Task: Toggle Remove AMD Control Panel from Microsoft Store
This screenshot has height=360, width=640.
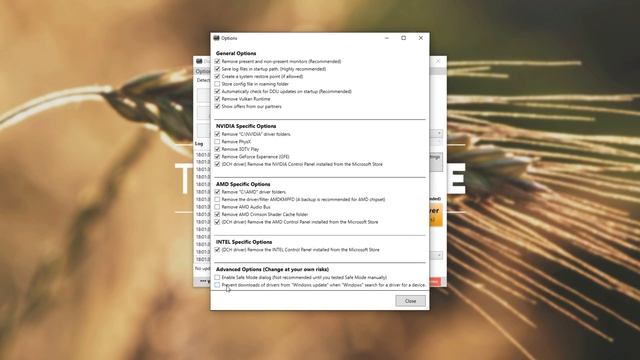Action: pyautogui.click(x=217, y=222)
